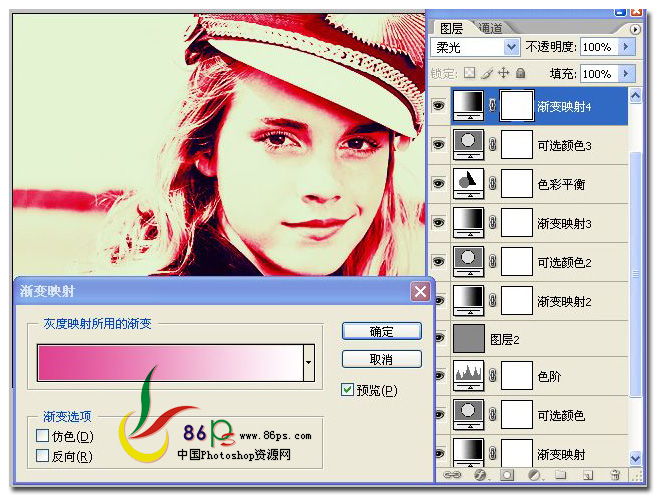Select the 可选颜色2 layer name
This screenshot has width=660, height=500.
click(564, 263)
